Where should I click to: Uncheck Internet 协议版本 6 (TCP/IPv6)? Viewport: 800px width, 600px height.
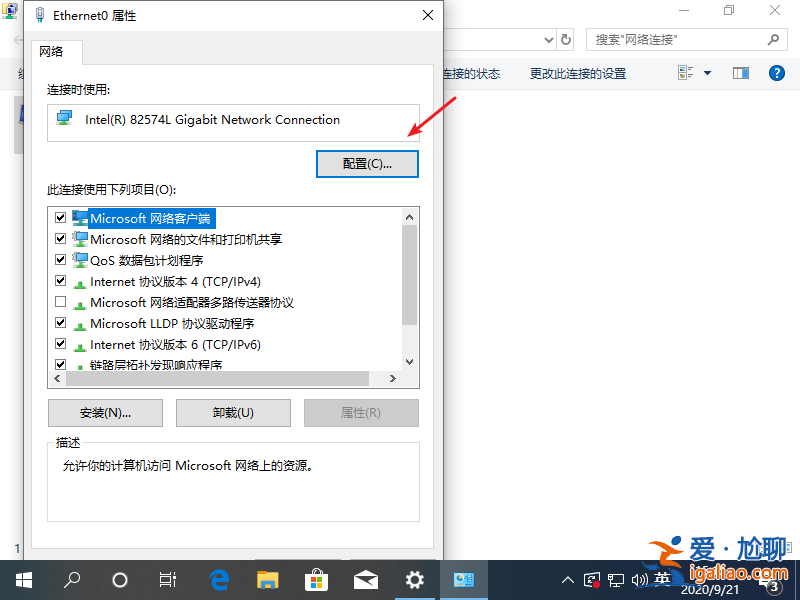[61, 344]
